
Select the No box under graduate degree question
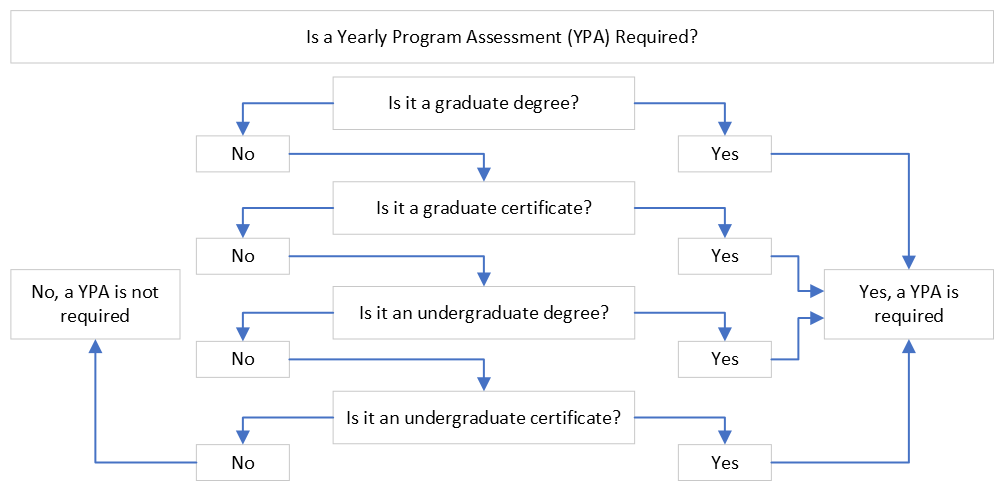point(243,155)
